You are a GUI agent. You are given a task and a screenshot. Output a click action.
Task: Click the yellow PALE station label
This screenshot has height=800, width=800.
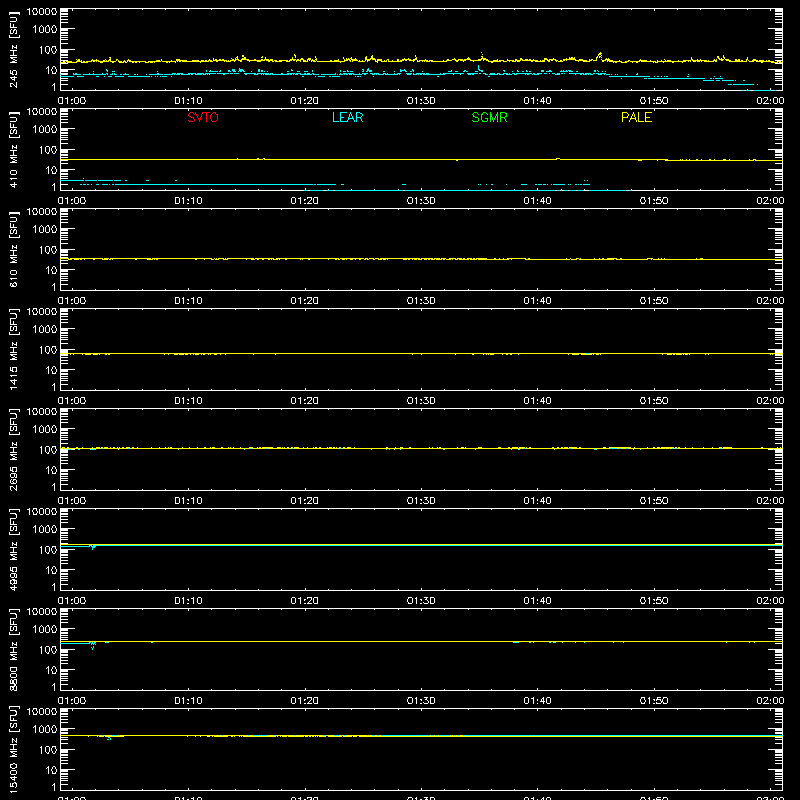click(636, 117)
